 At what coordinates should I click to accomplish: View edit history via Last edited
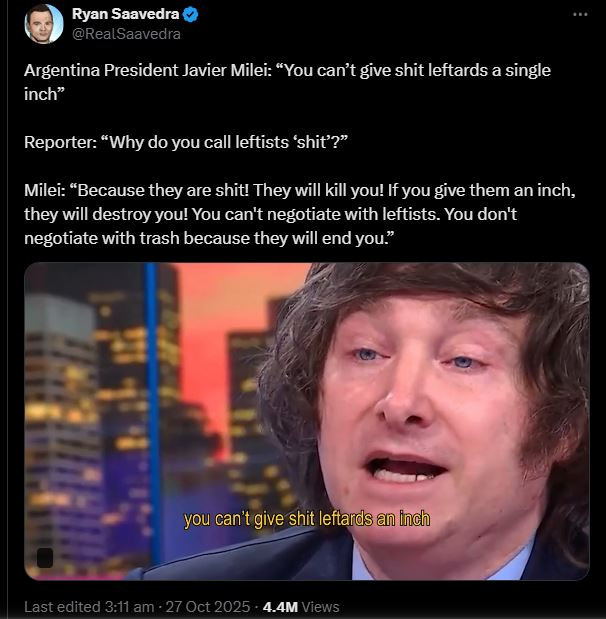(x=62, y=606)
